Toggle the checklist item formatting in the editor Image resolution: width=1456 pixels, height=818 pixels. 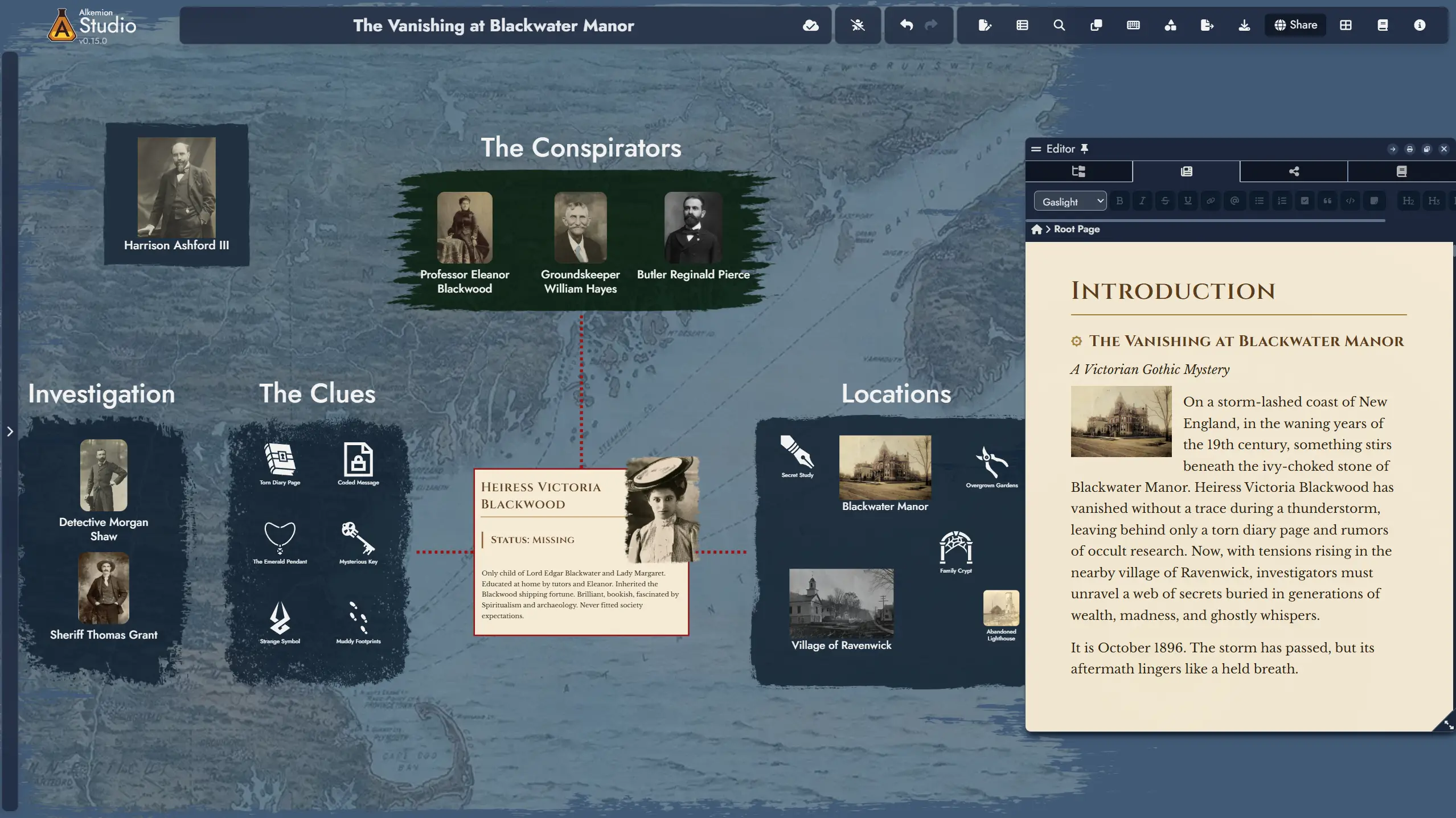point(1305,200)
